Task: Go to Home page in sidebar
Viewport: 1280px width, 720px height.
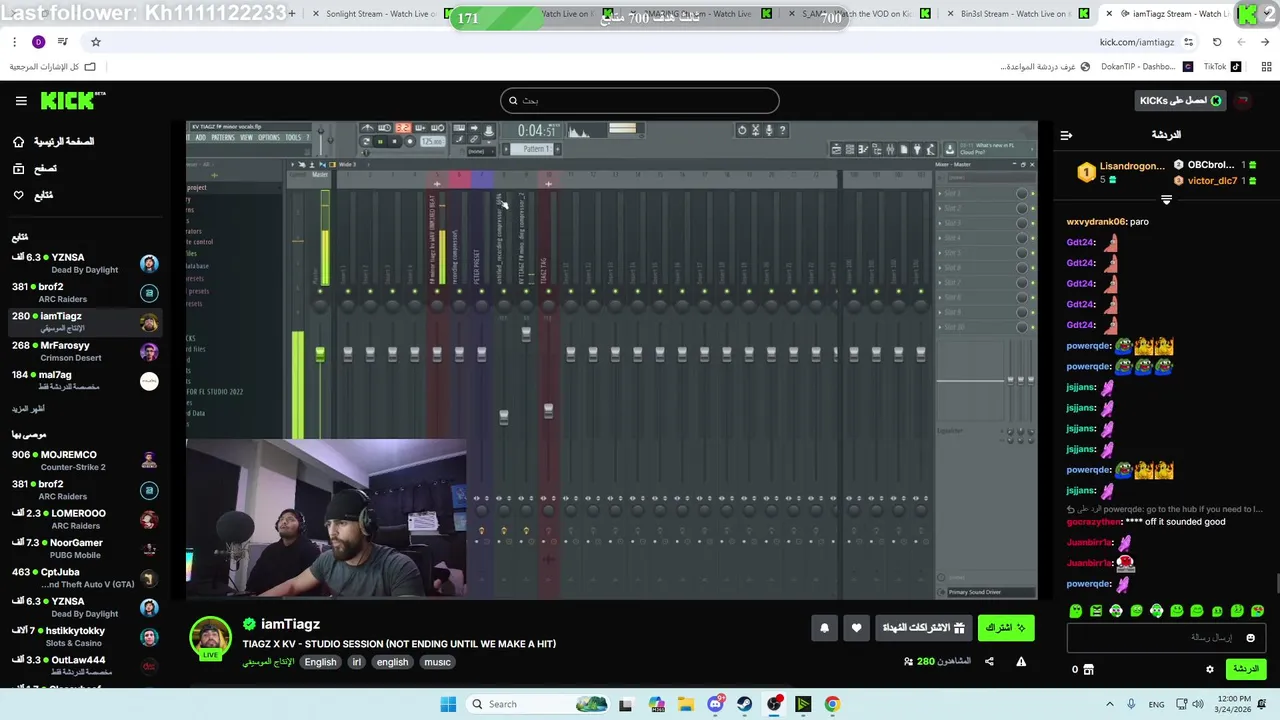Action: (55, 142)
